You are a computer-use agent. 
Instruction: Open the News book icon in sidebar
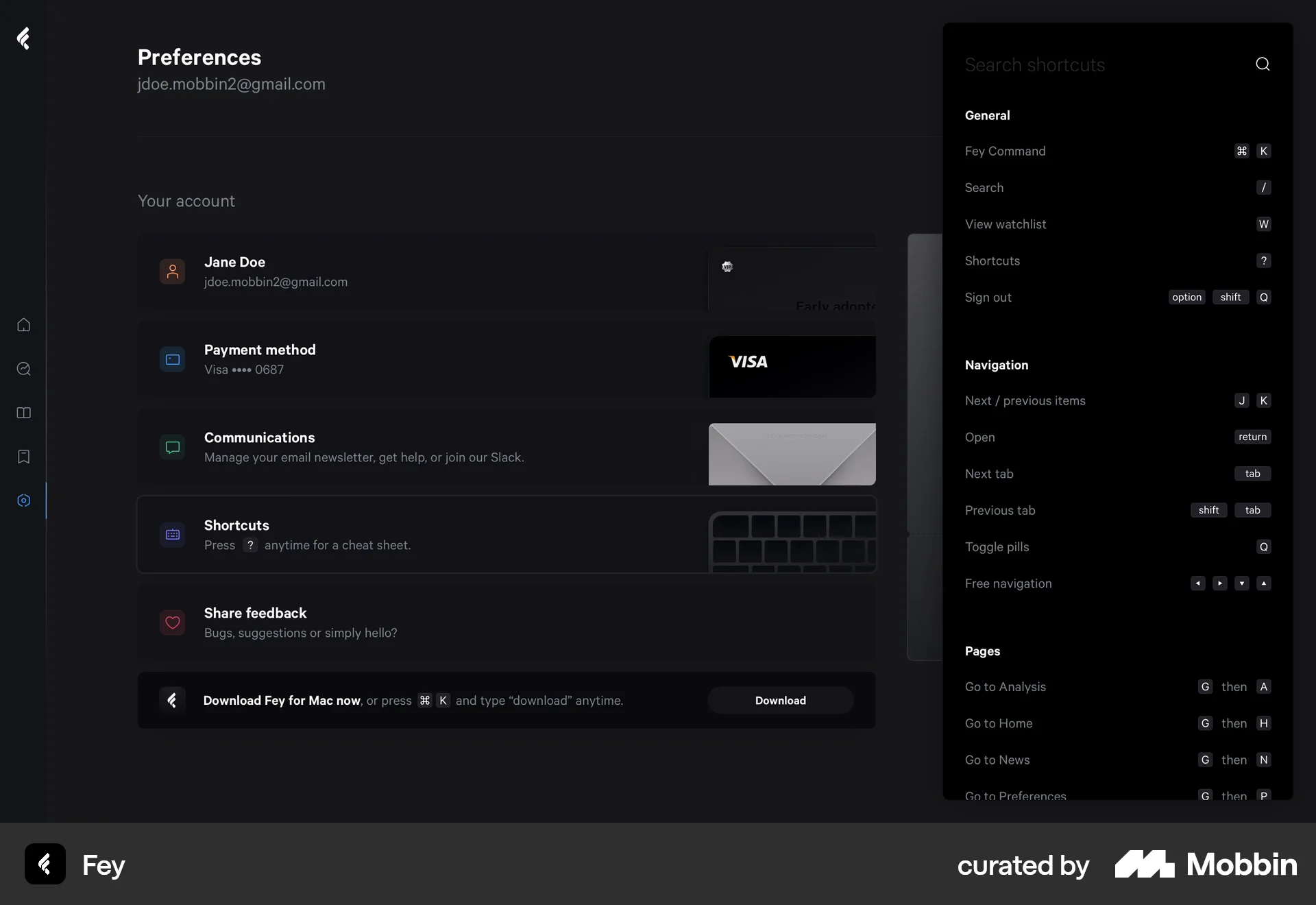click(23, 413)
